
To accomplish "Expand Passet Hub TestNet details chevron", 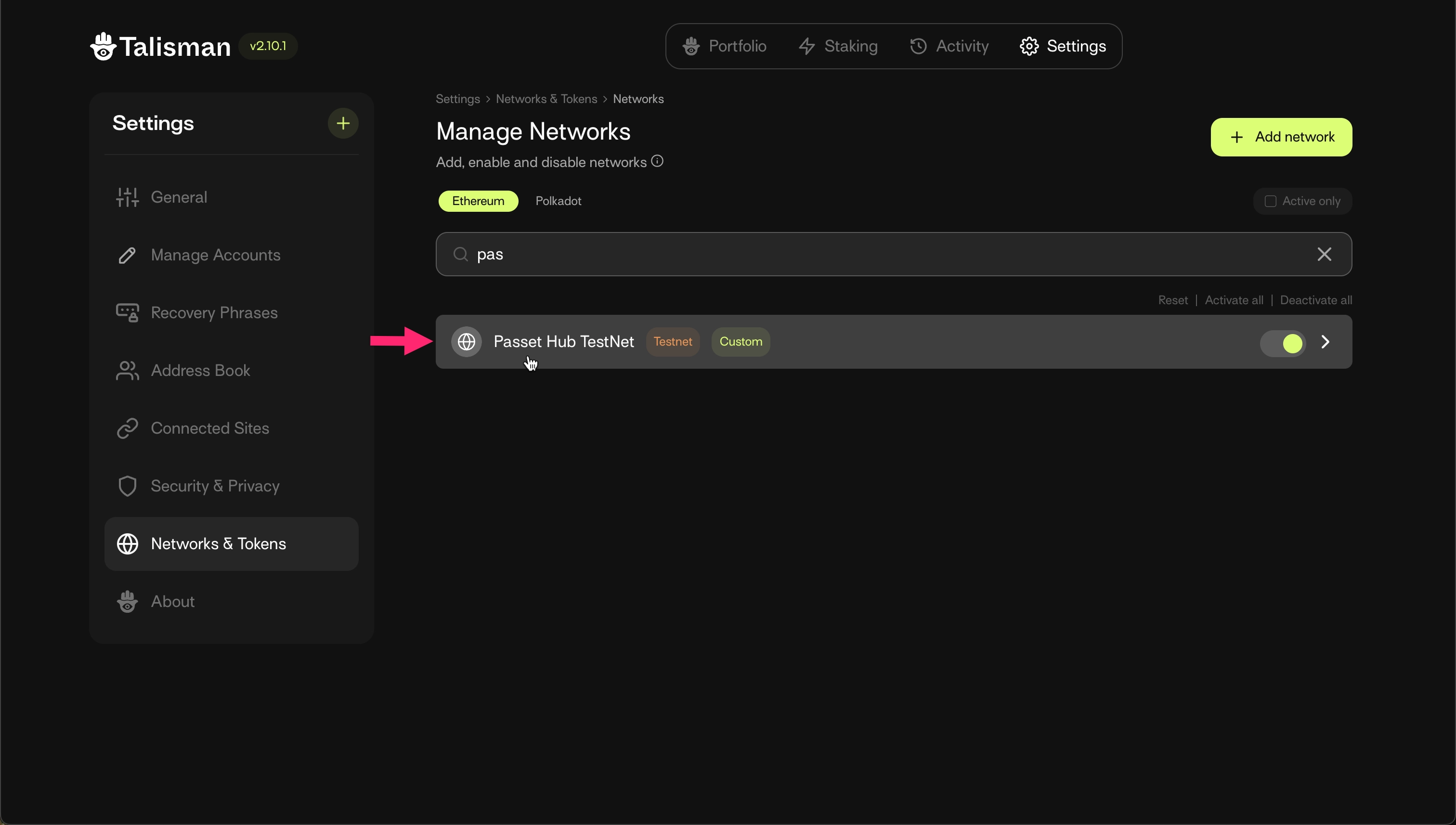I will pyautogui.click(x=1325, y=342).
